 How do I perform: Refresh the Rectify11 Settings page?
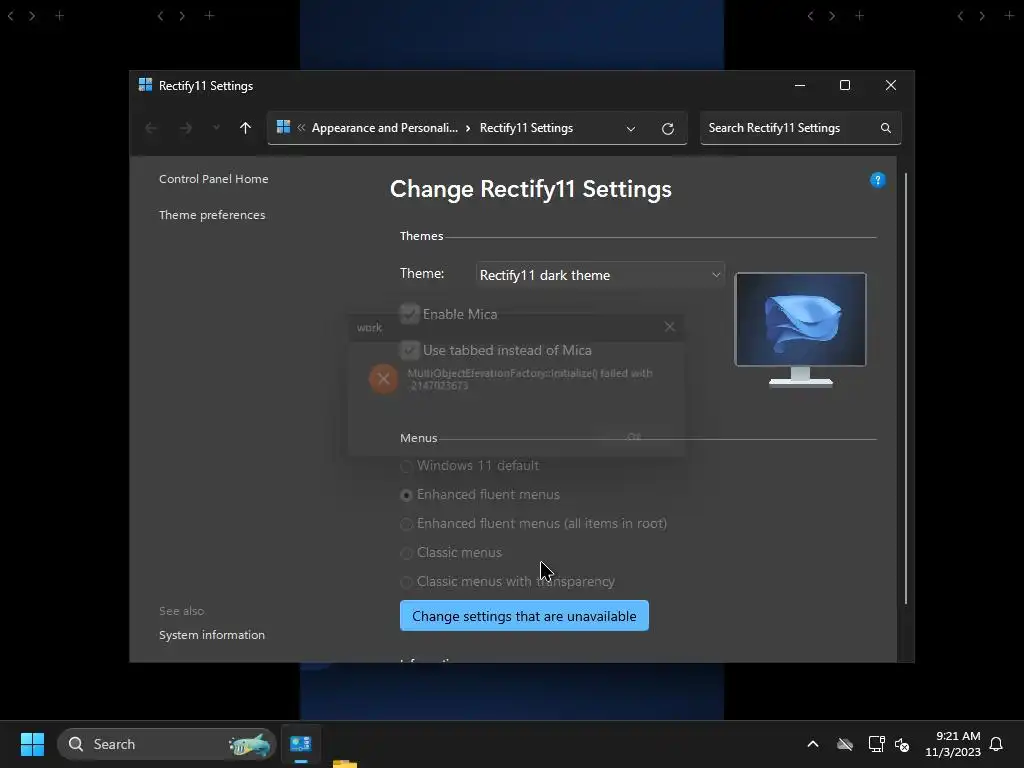tap(667, 129)
